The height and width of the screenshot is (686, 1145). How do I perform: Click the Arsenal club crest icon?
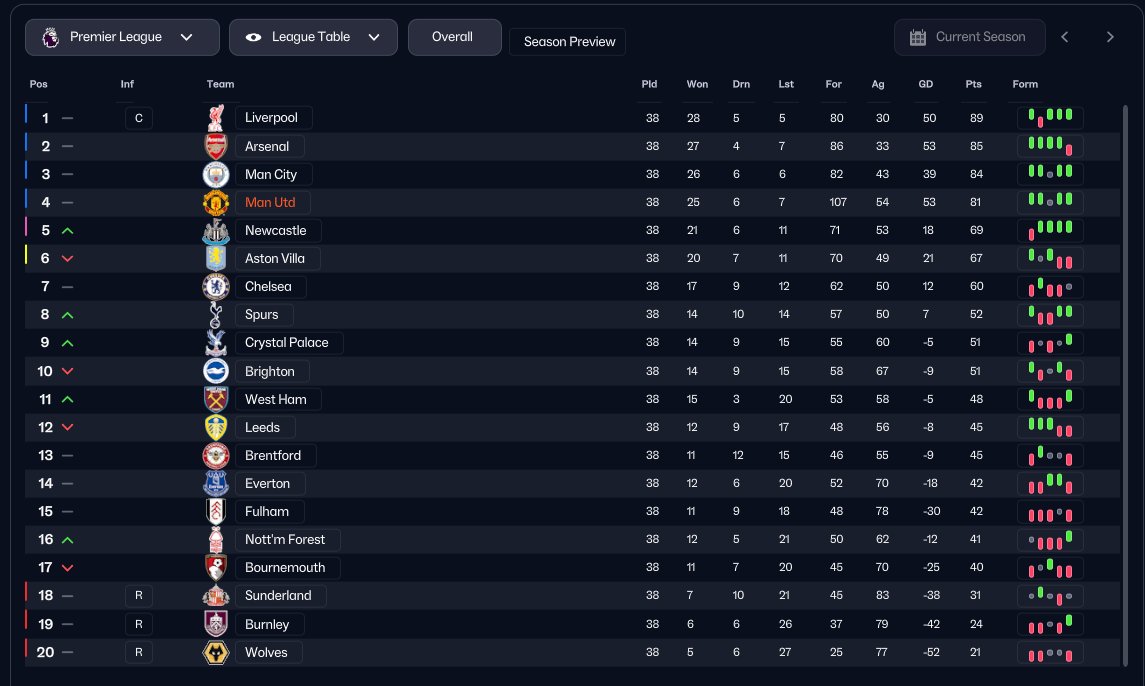216,146
